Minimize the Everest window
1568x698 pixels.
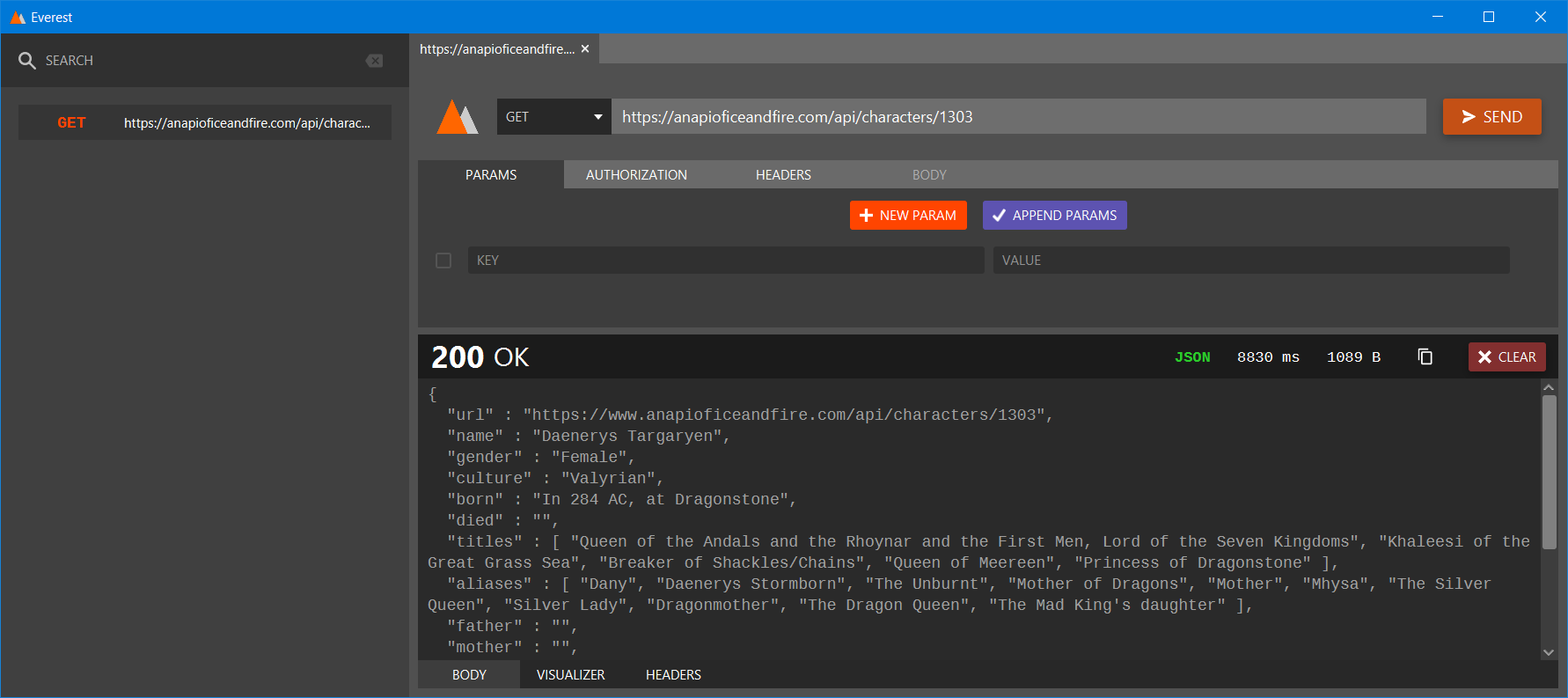pyautogui.click(x=1438, y=17)
